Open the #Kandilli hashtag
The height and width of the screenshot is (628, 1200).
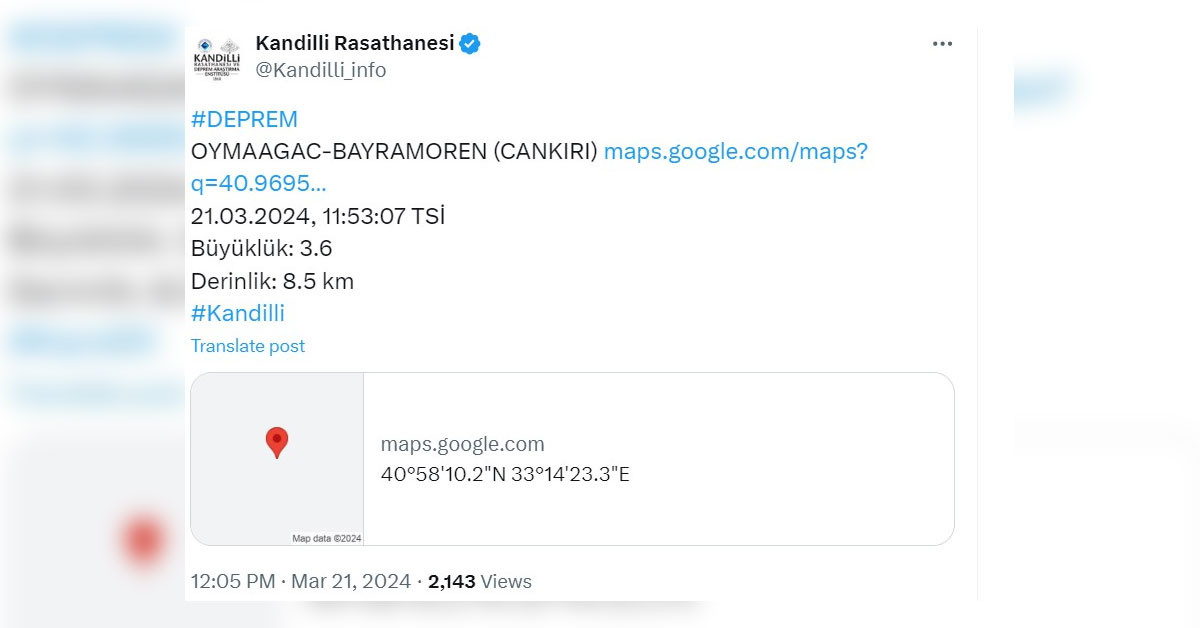tap(238, 313)
